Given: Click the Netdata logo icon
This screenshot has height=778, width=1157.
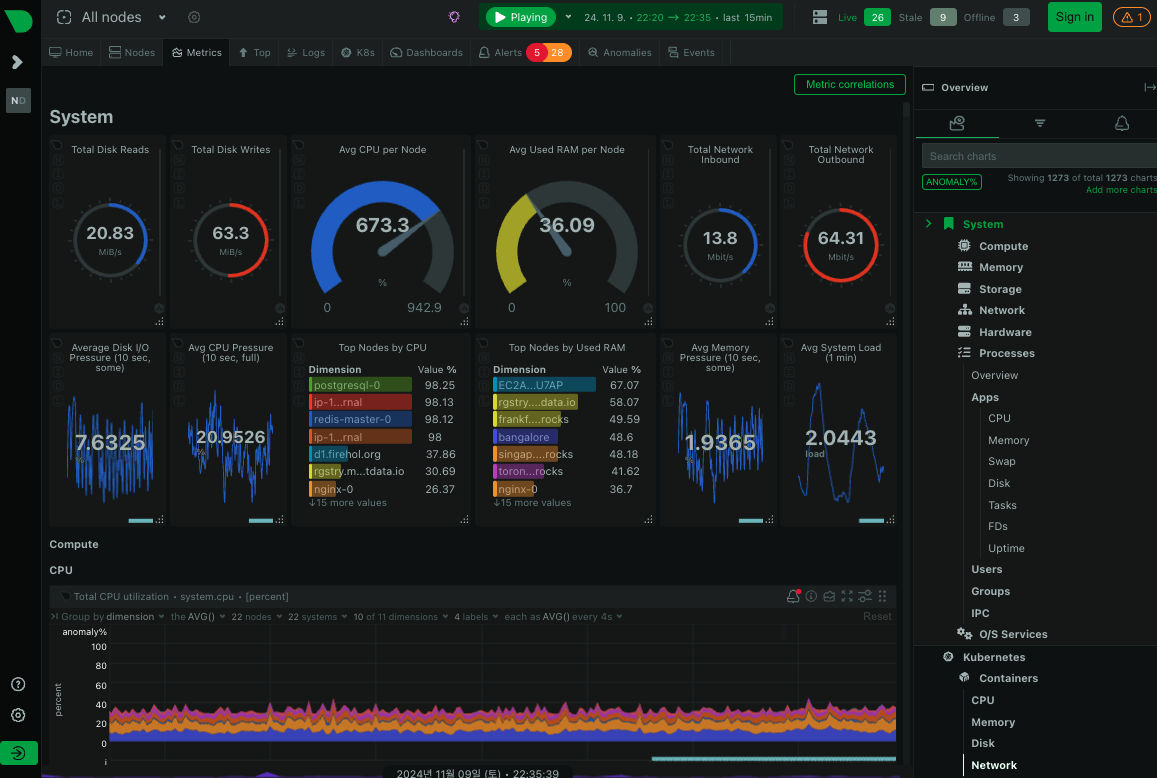Looking at the screenshot, I should coord(18,21).
